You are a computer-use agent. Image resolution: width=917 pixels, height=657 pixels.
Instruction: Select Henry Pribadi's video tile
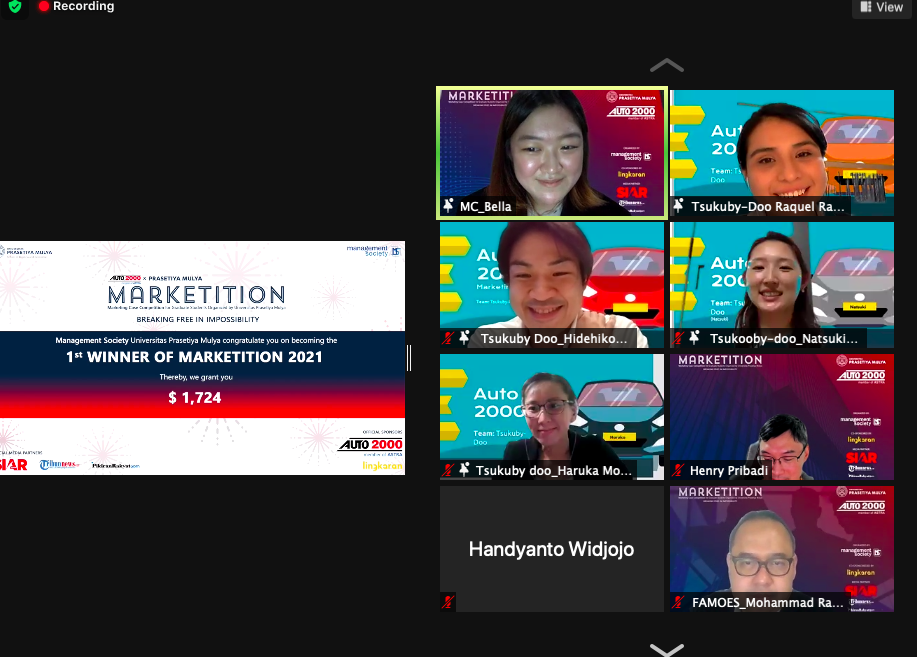tap(782, 417)
